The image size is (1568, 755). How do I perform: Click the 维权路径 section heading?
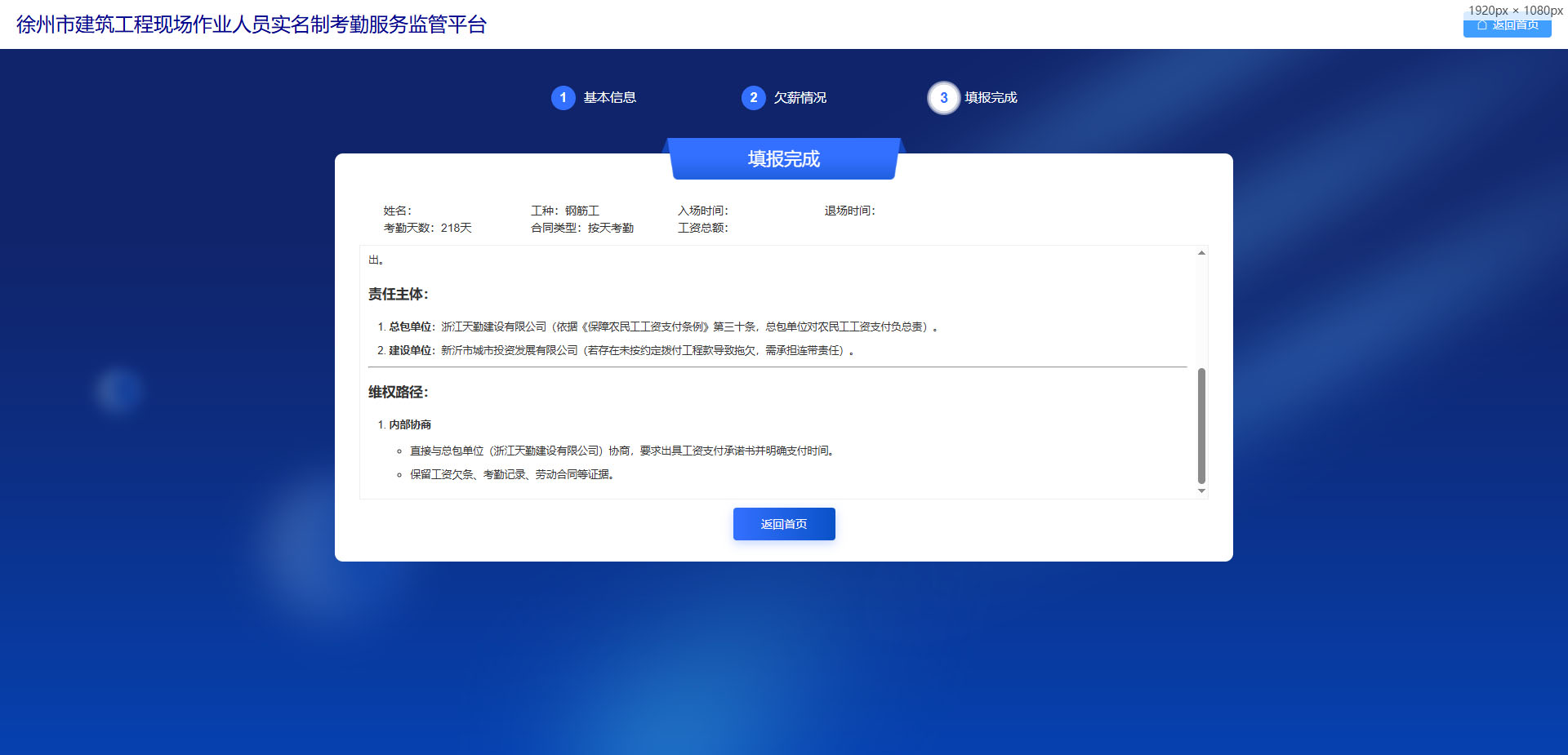click(x=398, y=392)
